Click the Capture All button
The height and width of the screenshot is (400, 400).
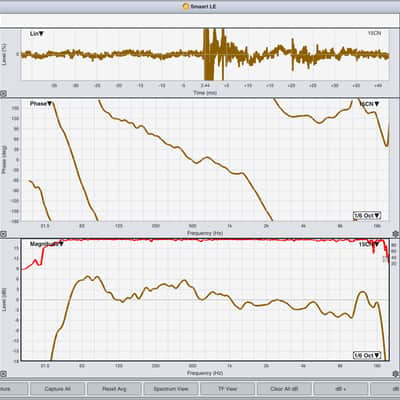point(57,389)
